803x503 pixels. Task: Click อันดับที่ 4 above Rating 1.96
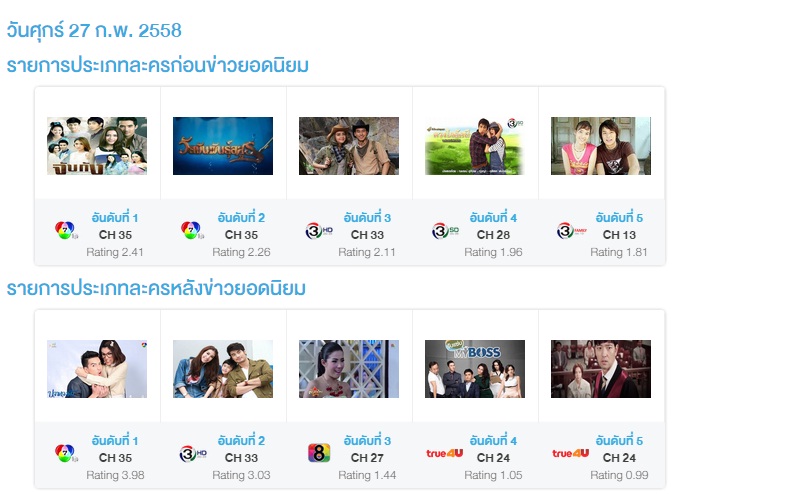pyautogui.click(x=493, y=217)
